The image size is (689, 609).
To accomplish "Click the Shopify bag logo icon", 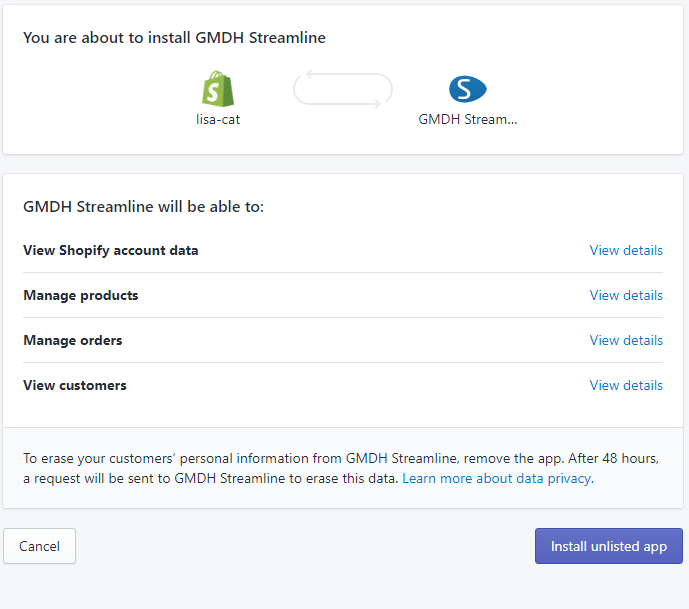I will (217, 90).
